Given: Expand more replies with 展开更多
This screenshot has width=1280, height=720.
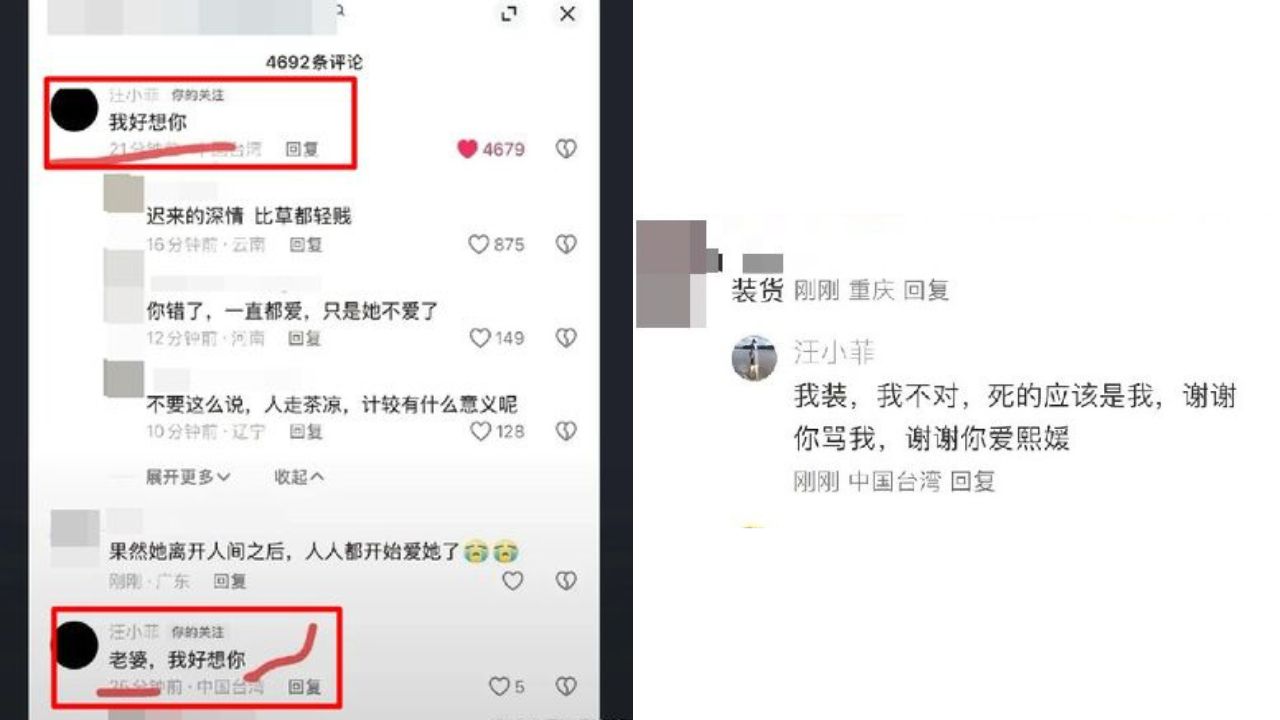Looking at the screenshot, I should 188,477.
